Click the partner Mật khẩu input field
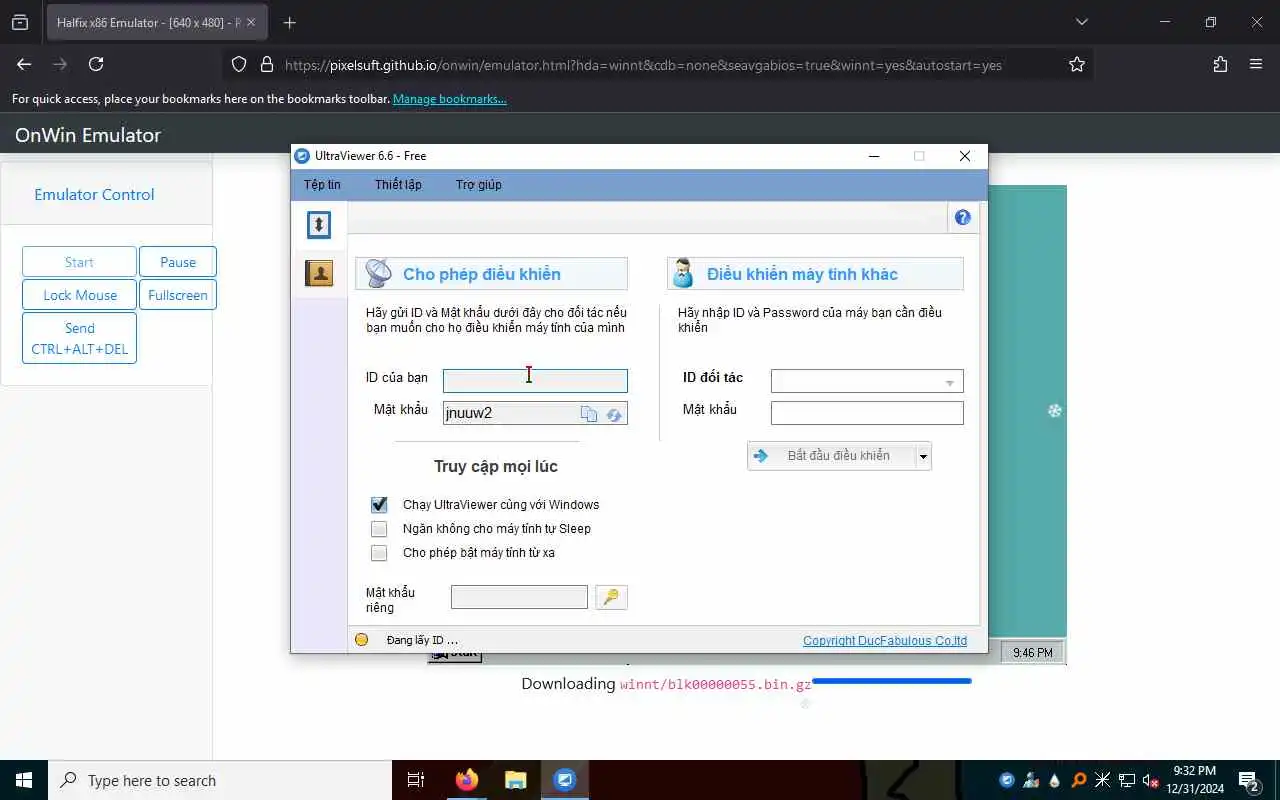The height and width of the screenshot is (800, 1280). pos(867,413)
